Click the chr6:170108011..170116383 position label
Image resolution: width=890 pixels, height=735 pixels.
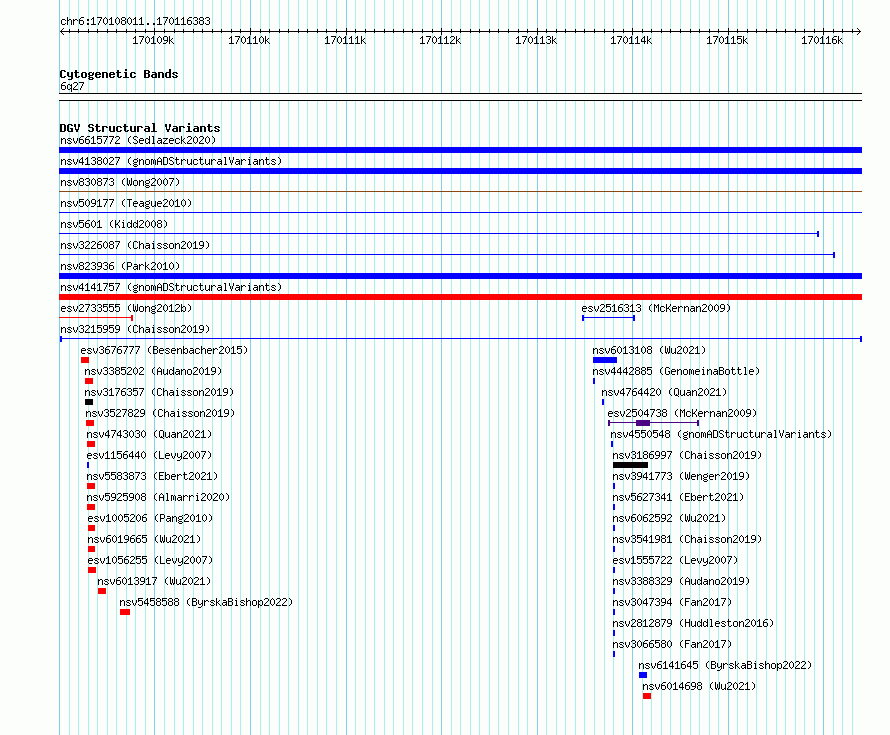135,21
